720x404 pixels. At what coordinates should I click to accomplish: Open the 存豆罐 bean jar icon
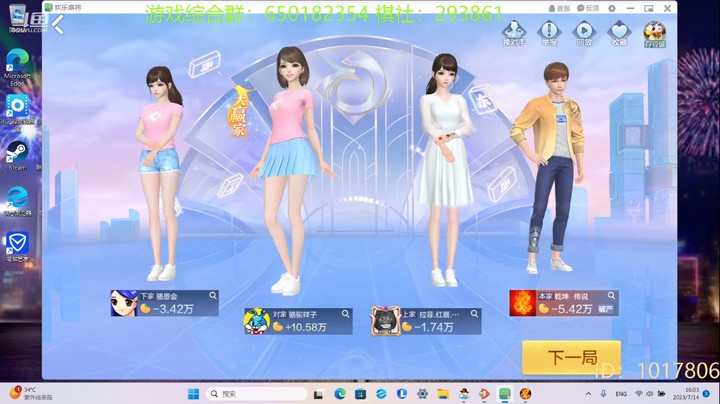coord(654,34)
